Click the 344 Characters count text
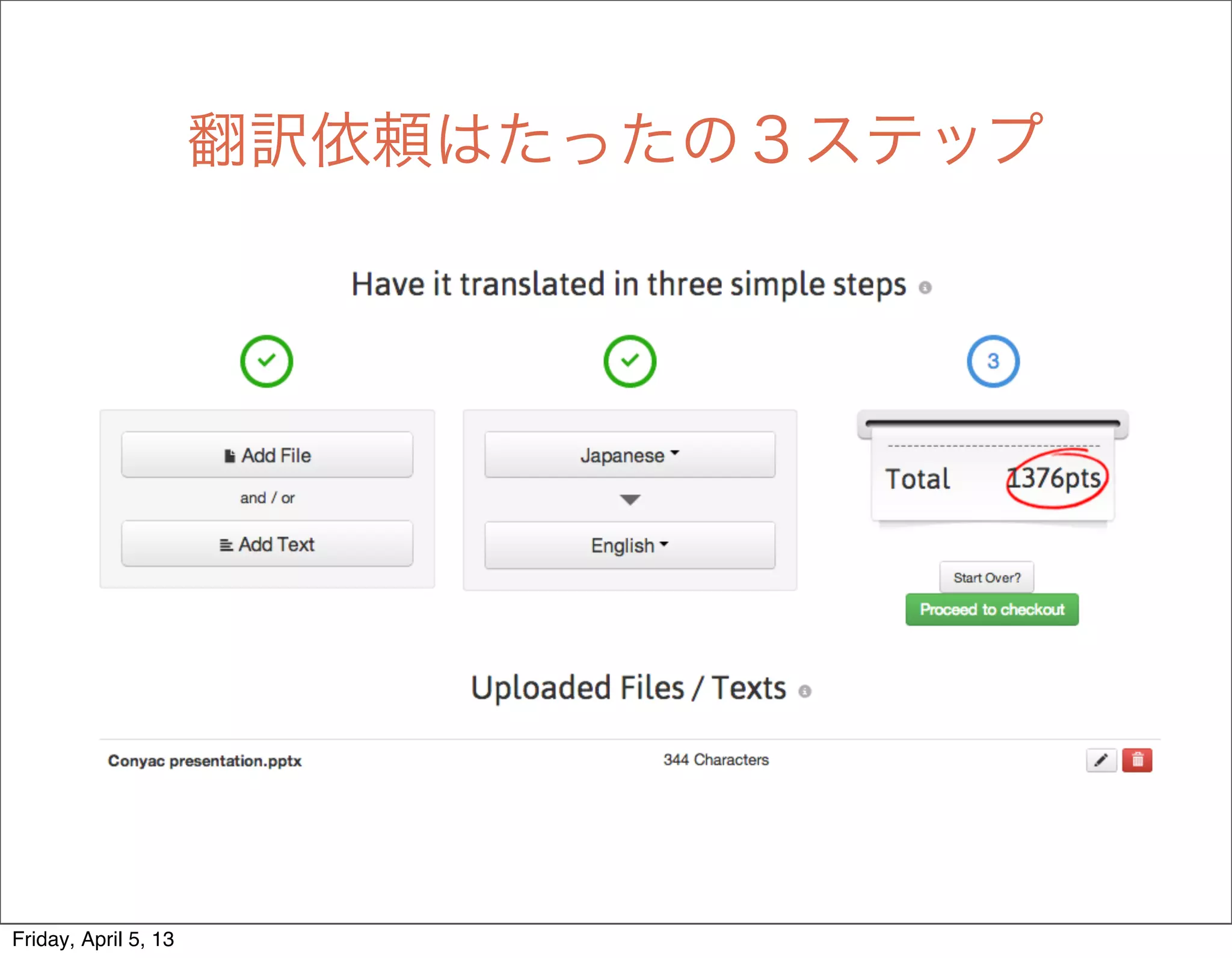The image size is (1232, 958). click(x=716, y=760)
